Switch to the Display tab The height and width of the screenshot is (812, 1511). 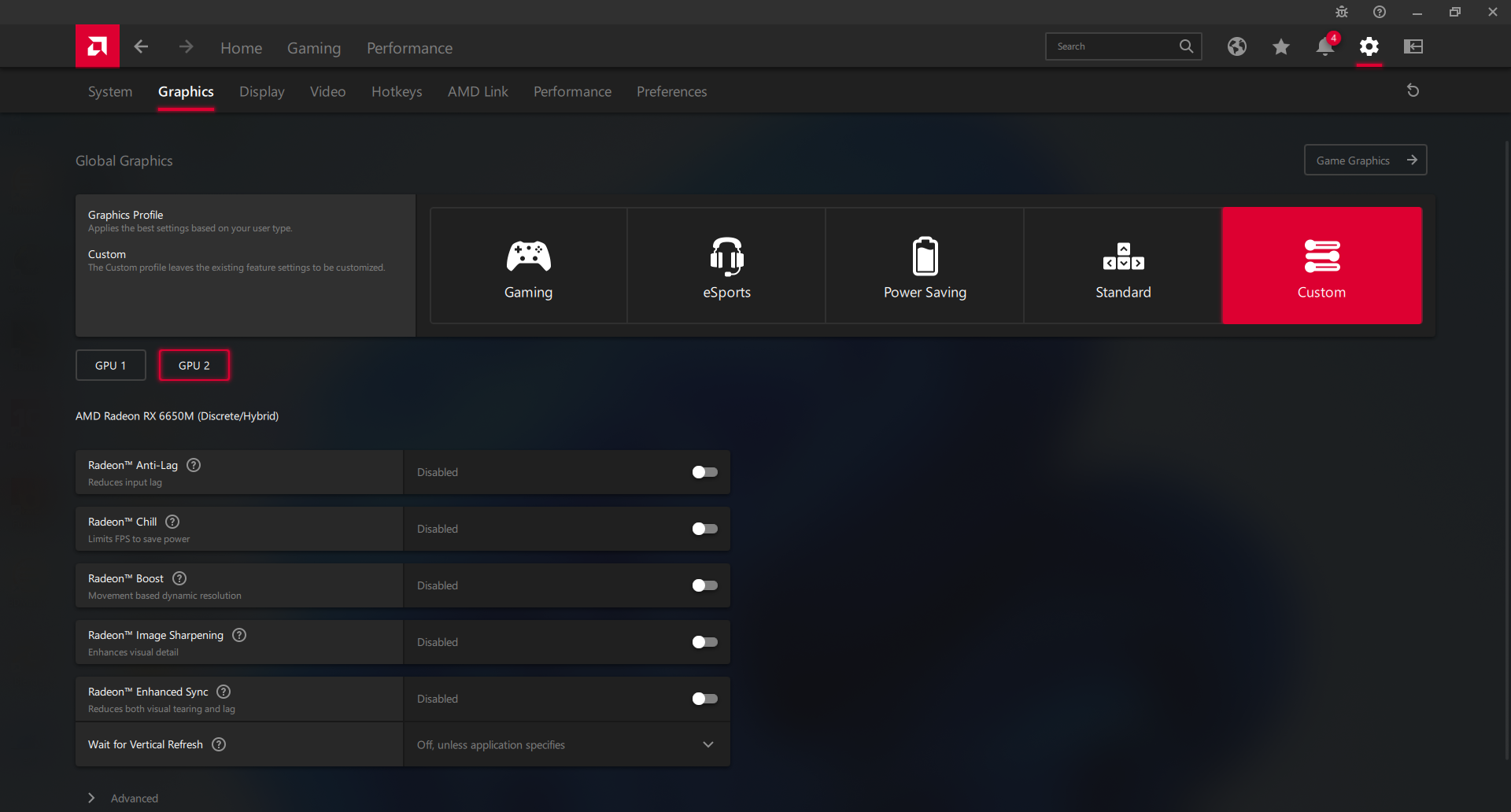pyautogui.click(x=262, y=91)
